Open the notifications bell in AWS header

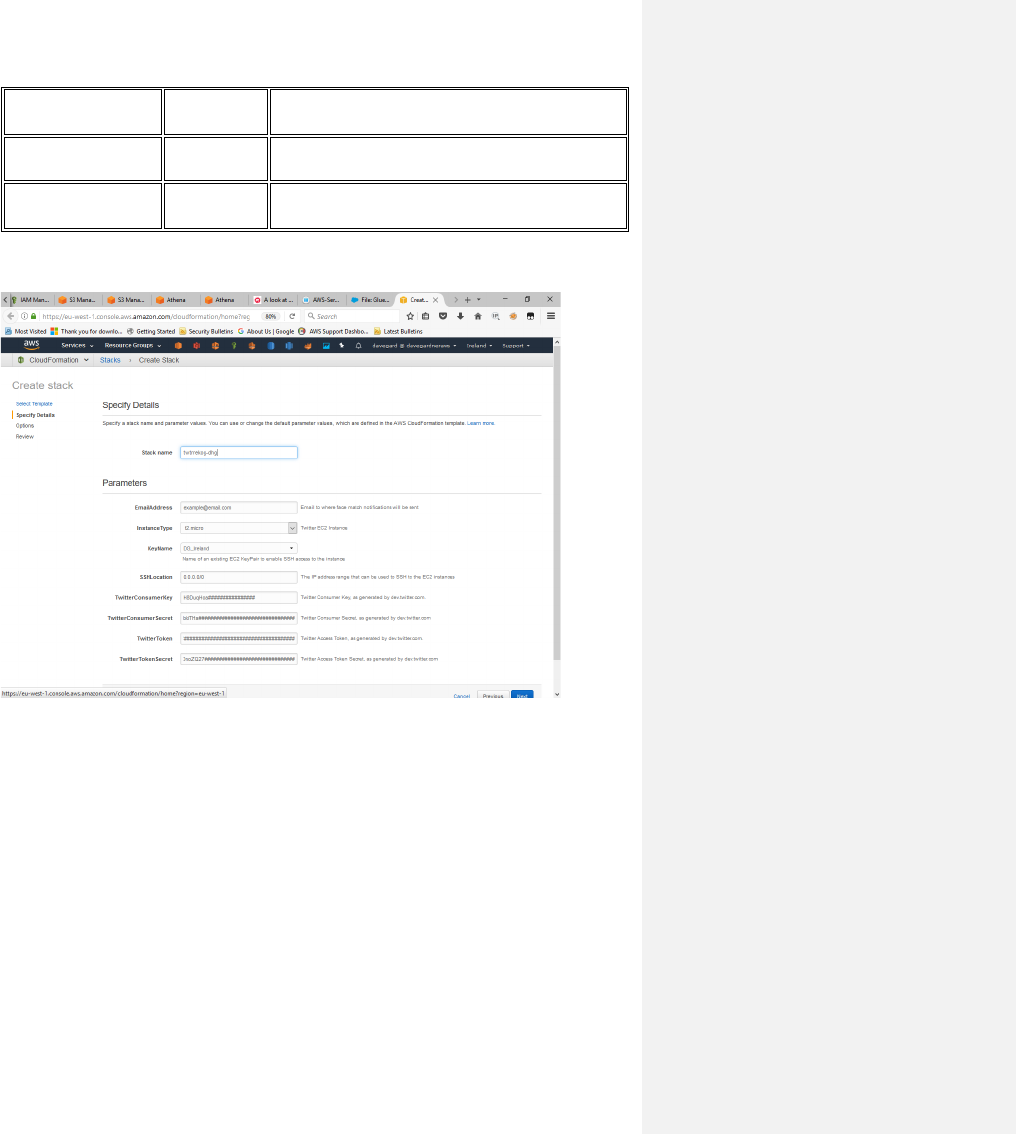(358, 346)
